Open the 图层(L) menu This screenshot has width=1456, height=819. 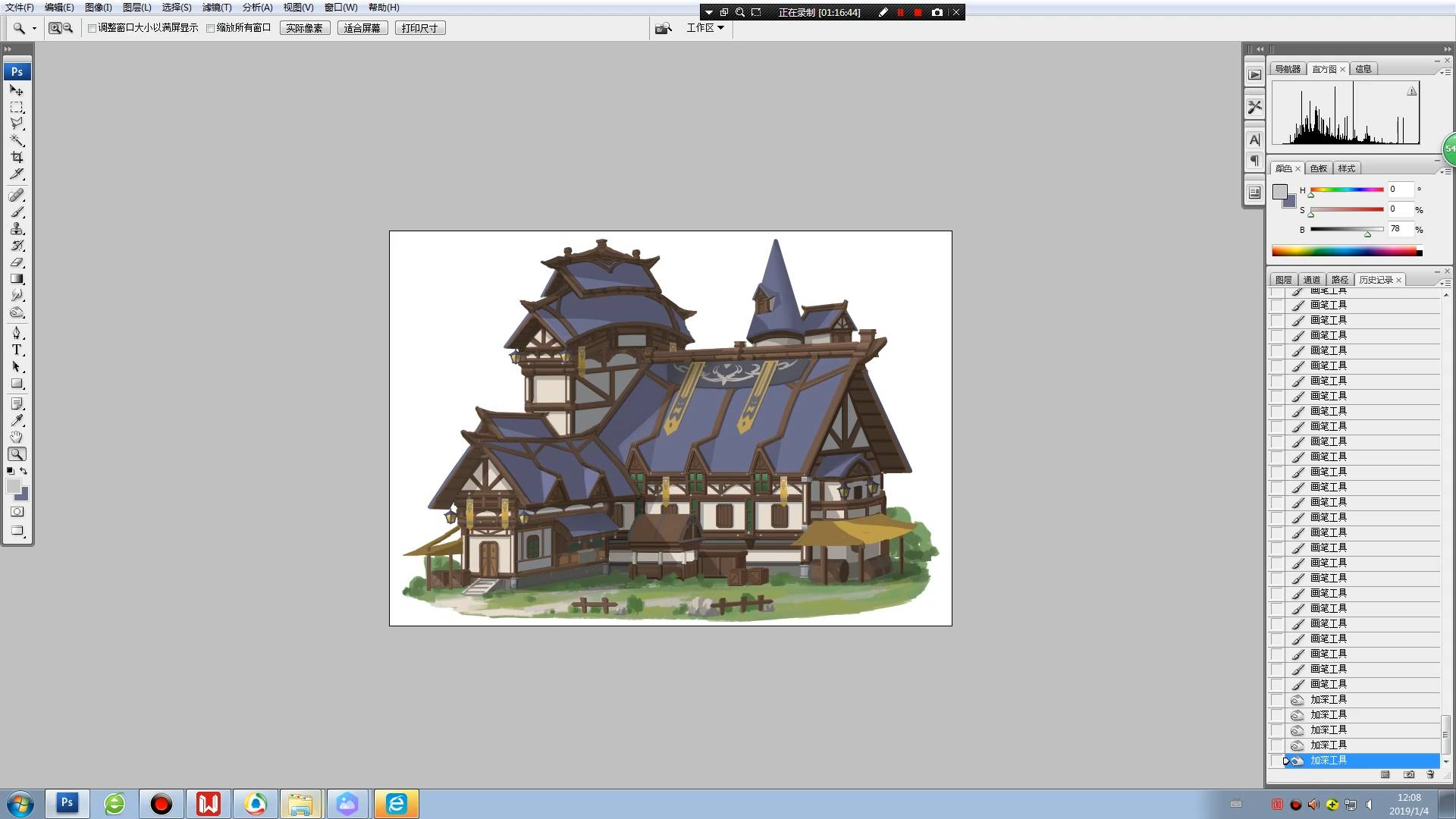tap(137, 7)
